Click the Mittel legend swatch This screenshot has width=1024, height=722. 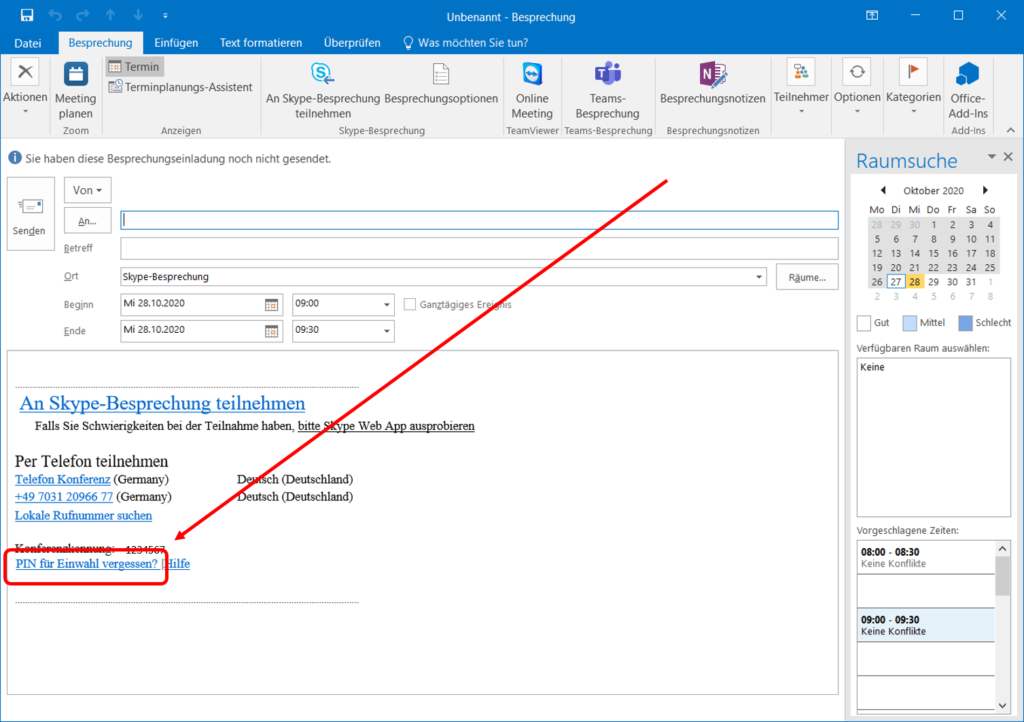click(x=909, y=322)
